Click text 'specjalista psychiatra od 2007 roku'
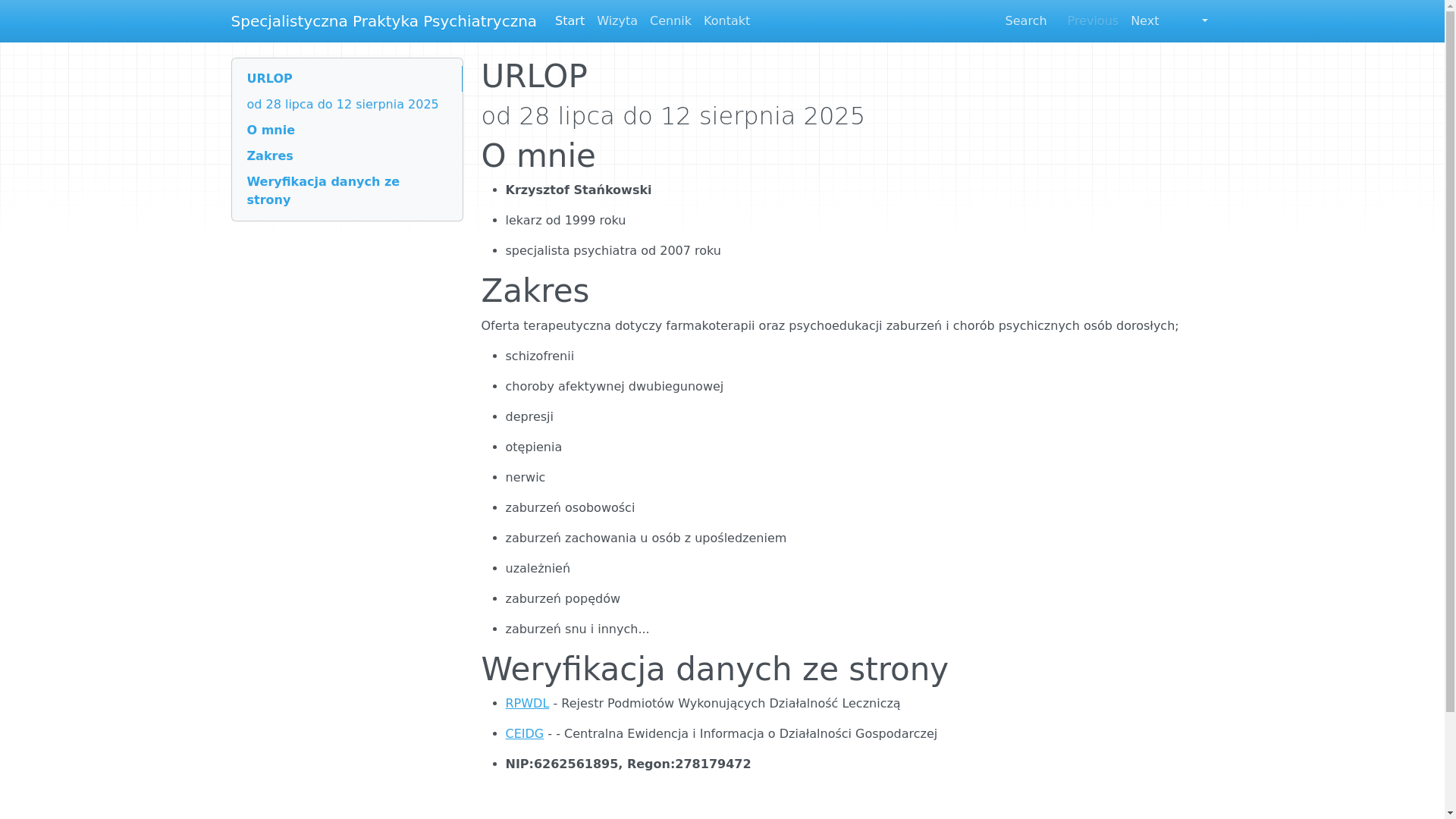 (x=613, y=251)
